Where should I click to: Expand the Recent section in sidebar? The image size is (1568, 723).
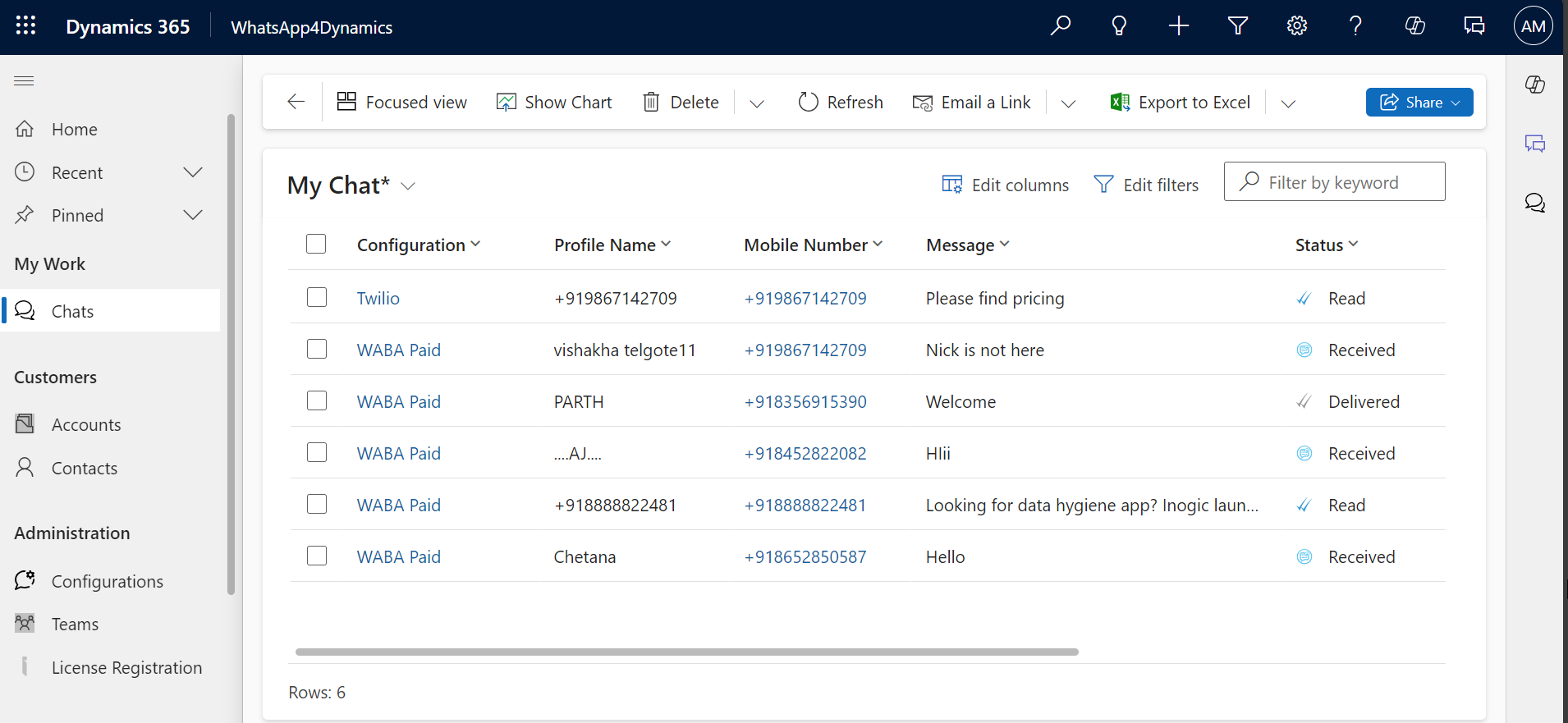click(193, 172)
